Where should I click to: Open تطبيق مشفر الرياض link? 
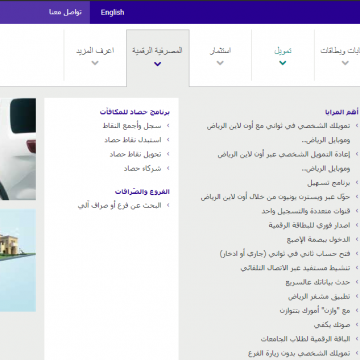click(319, 296)
